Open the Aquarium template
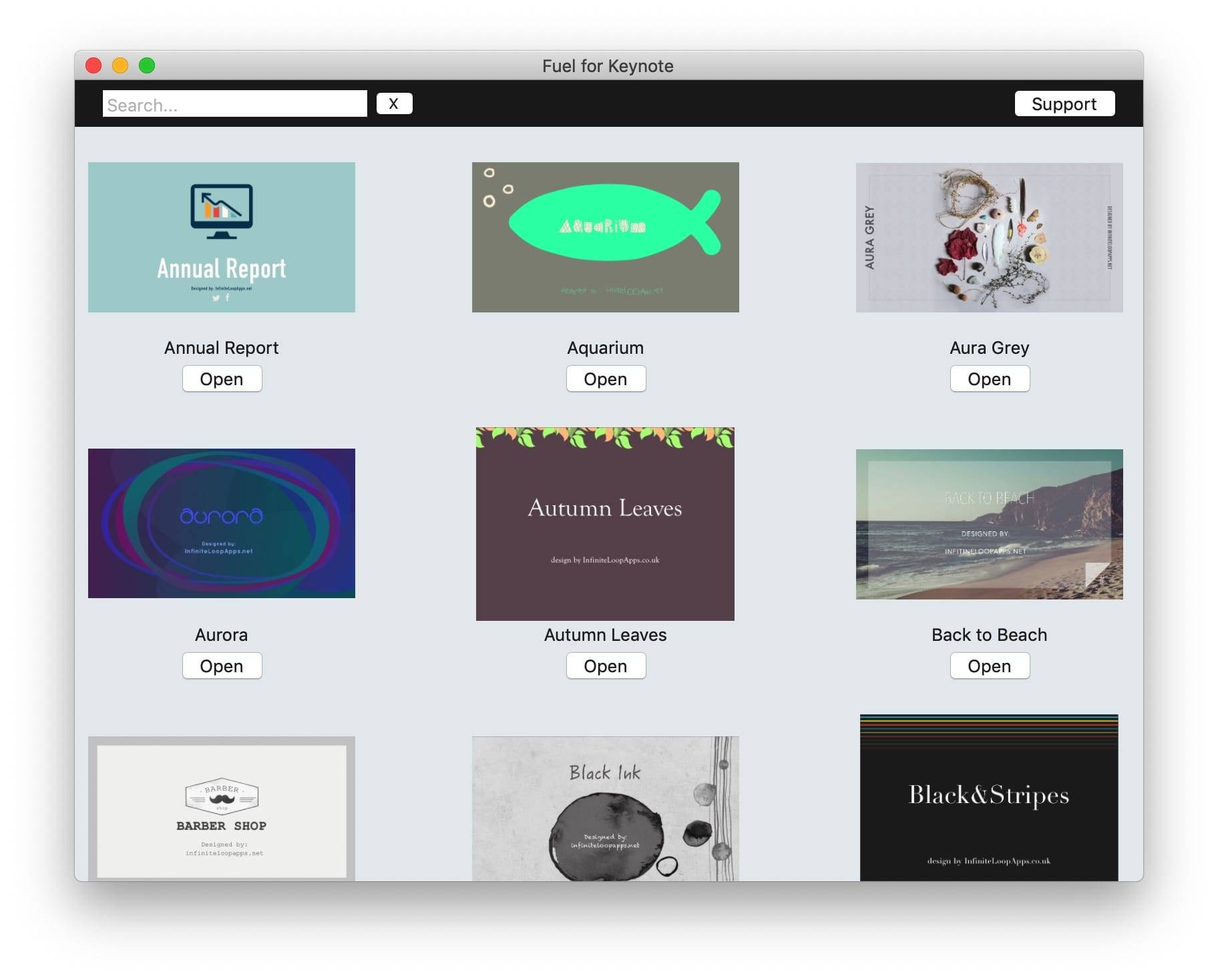The height and width of the screenshot is (980, 1218). (x=606, y=379)
